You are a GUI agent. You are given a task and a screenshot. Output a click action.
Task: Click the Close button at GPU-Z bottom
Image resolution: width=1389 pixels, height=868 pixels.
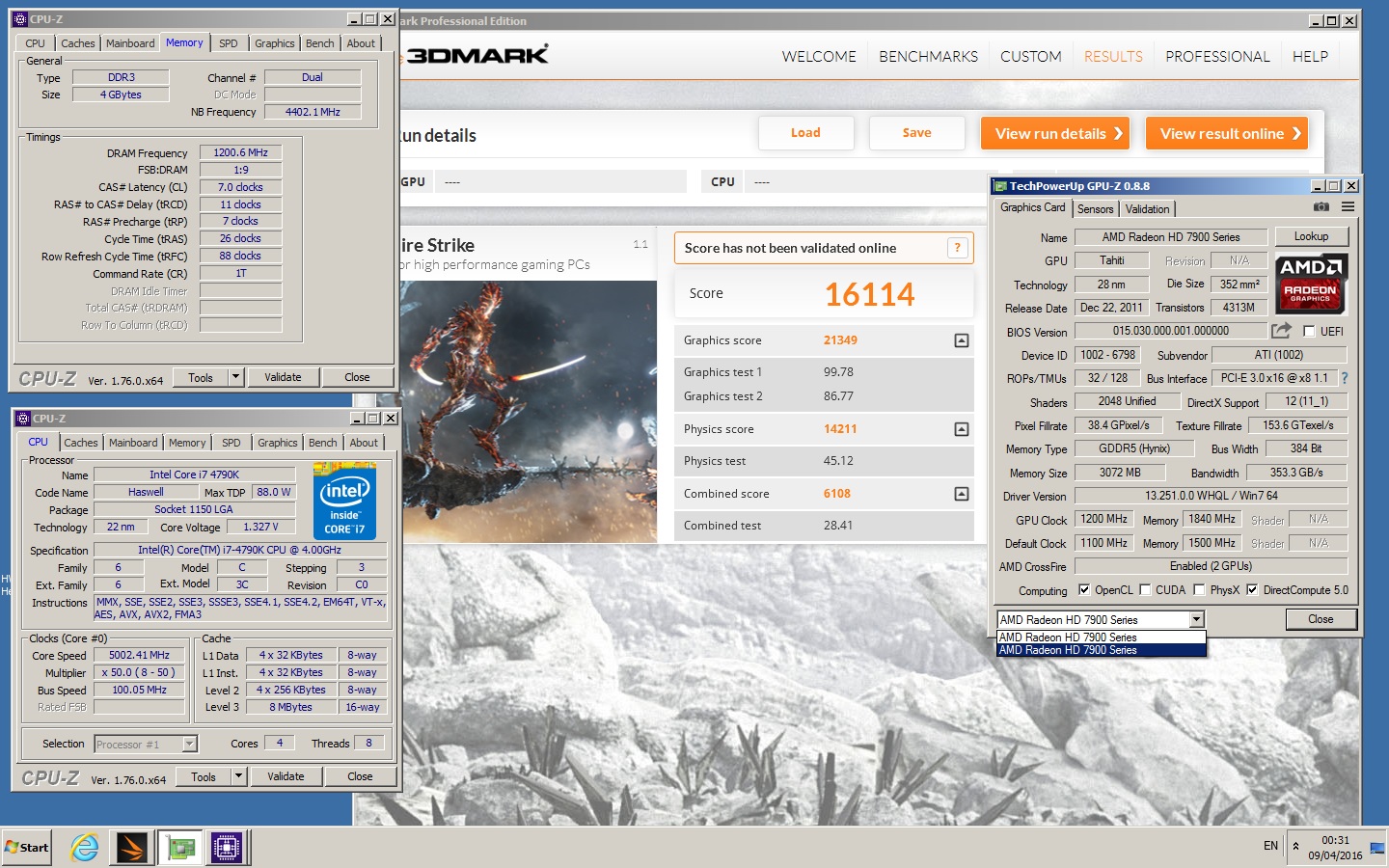1321,619
